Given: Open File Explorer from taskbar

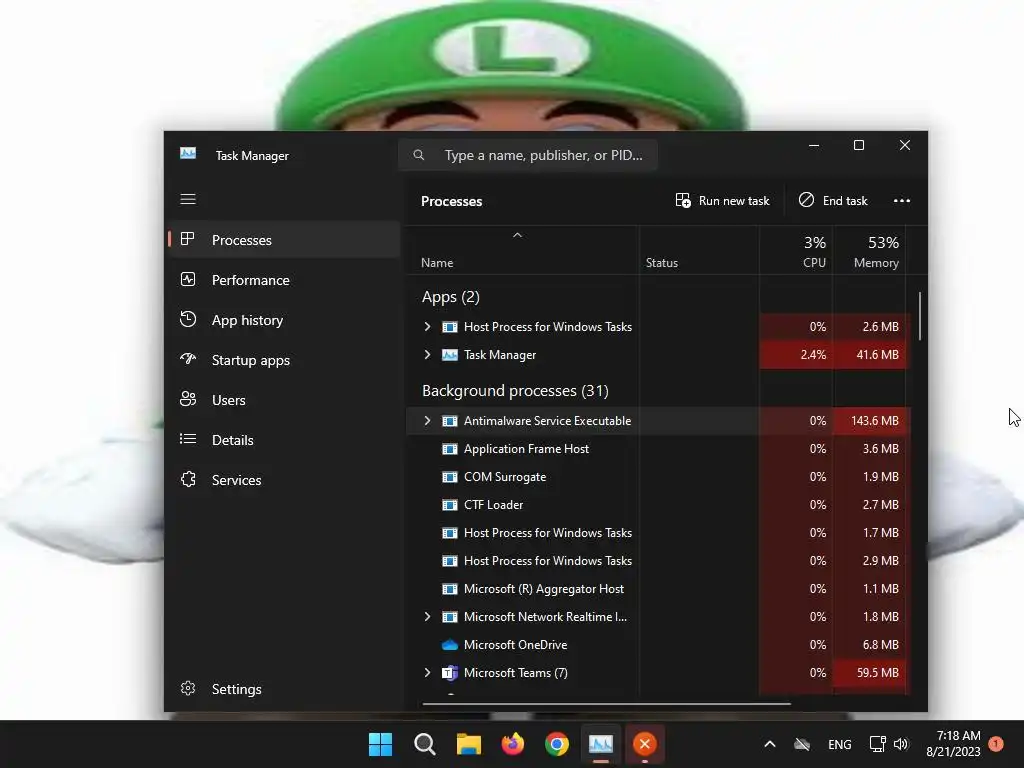Looking at the screenshot, I should (x=468, y=744).
